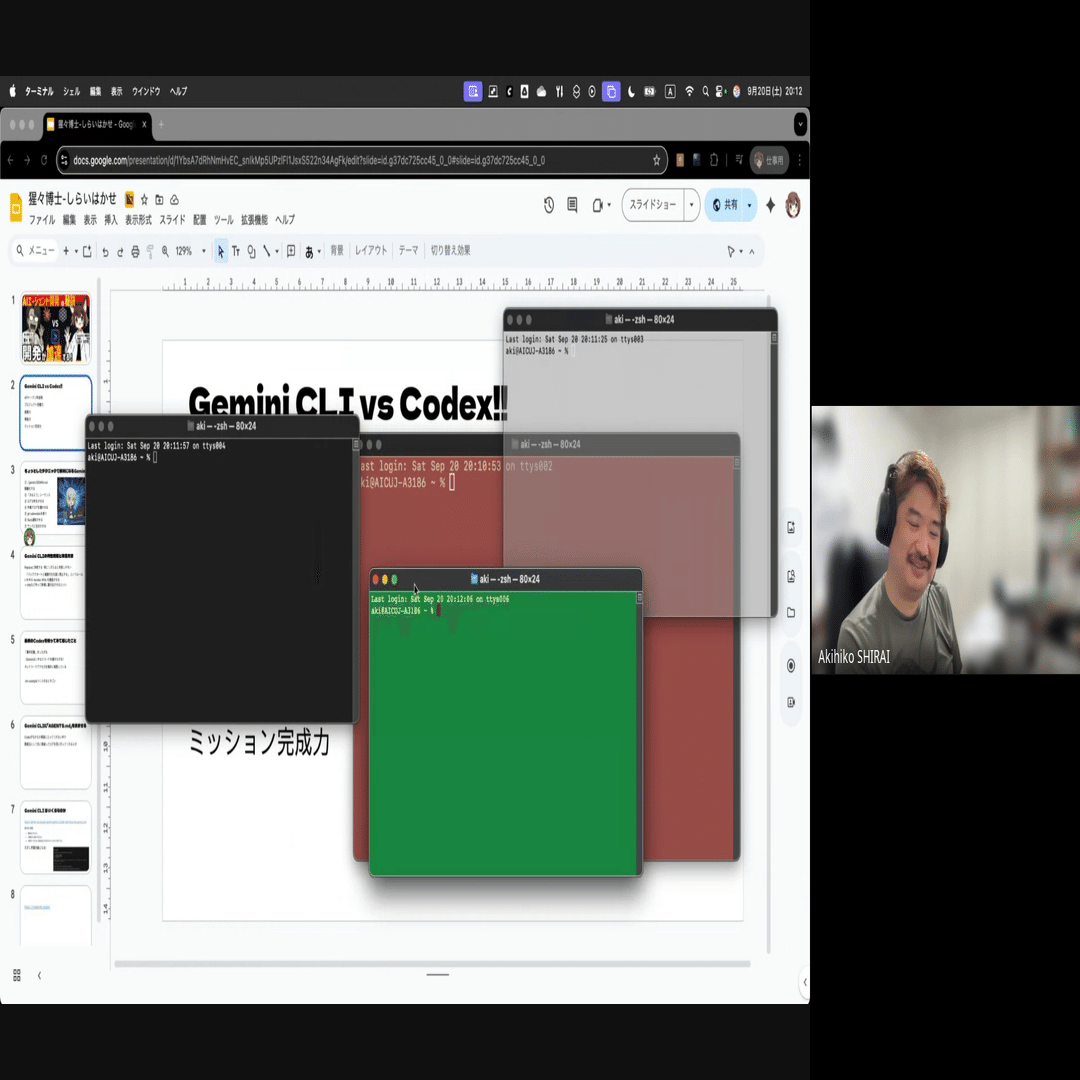This screenshot has width=1080, height=1080.
Task: Click the 共有 share button
Action: click(725, 205)
